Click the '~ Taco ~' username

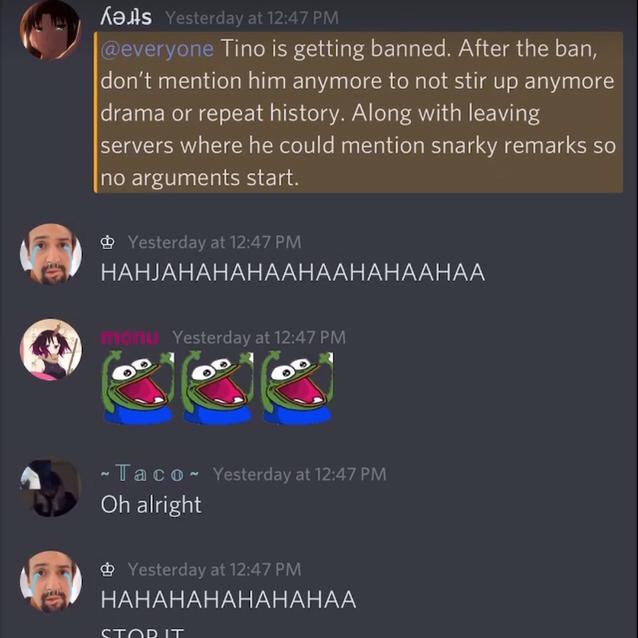point(150,474)
